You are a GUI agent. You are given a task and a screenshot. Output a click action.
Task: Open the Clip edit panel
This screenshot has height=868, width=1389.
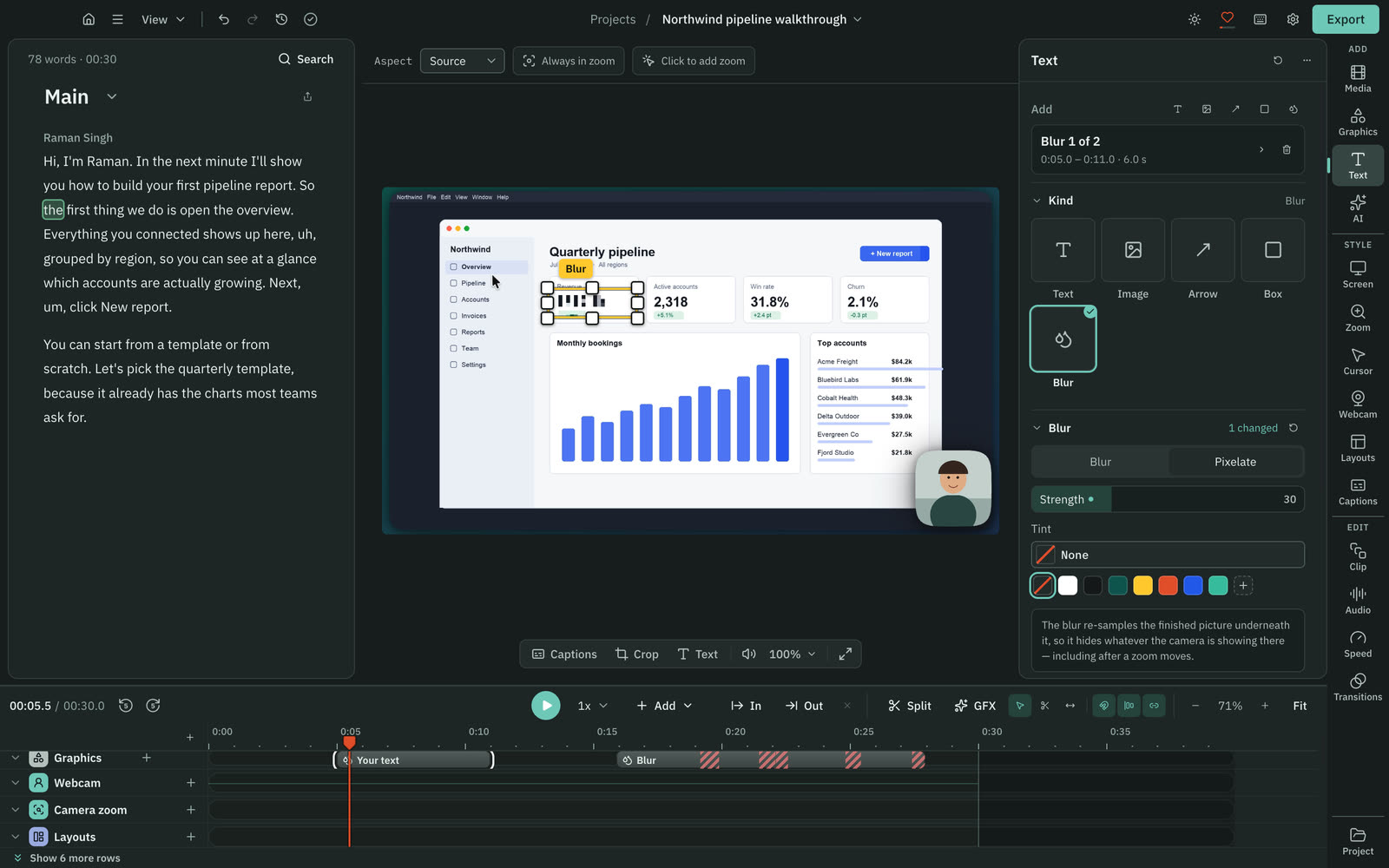point(1358,556)
